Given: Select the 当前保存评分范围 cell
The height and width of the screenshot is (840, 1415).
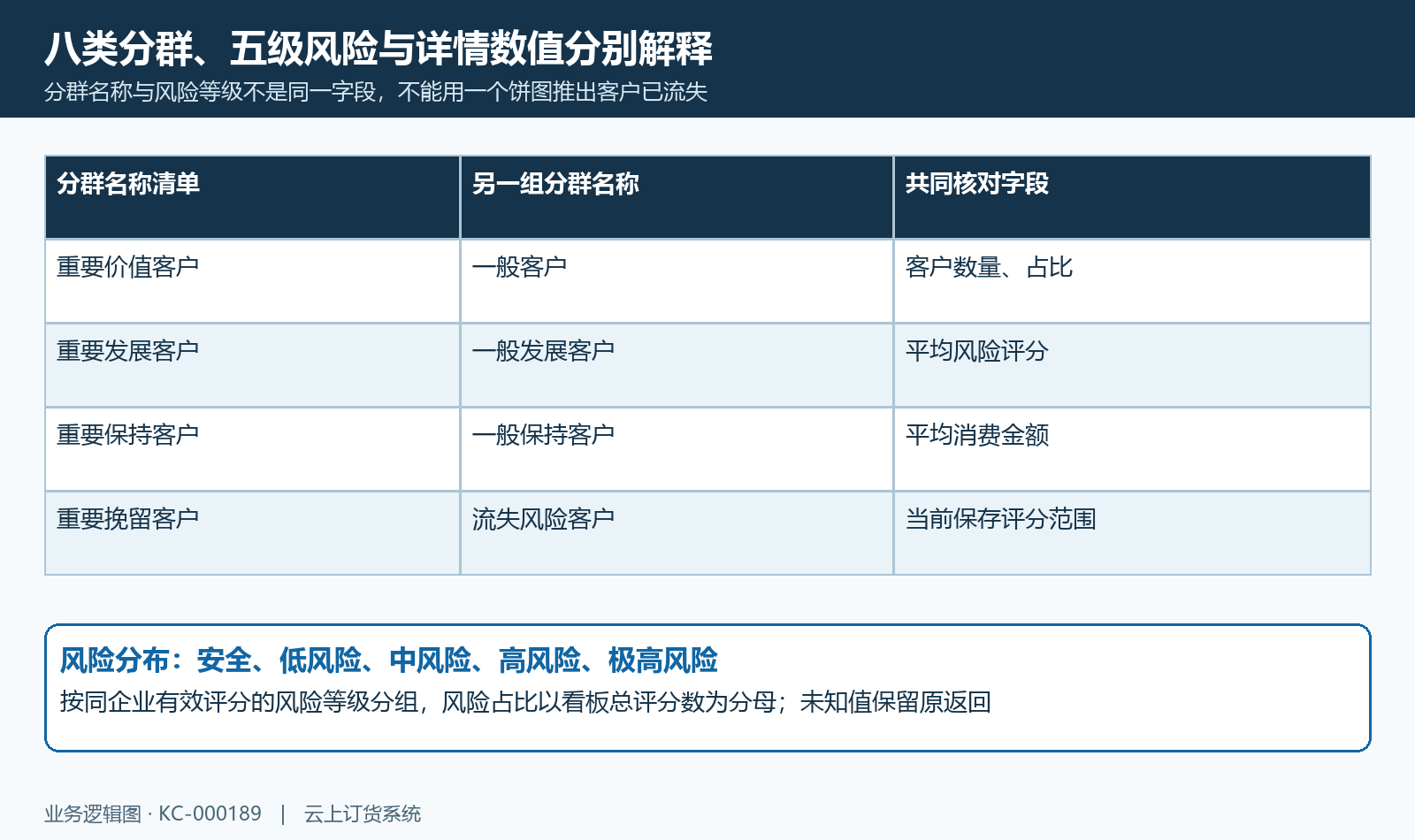Looking at the screenshot, I should (1132, 533).
